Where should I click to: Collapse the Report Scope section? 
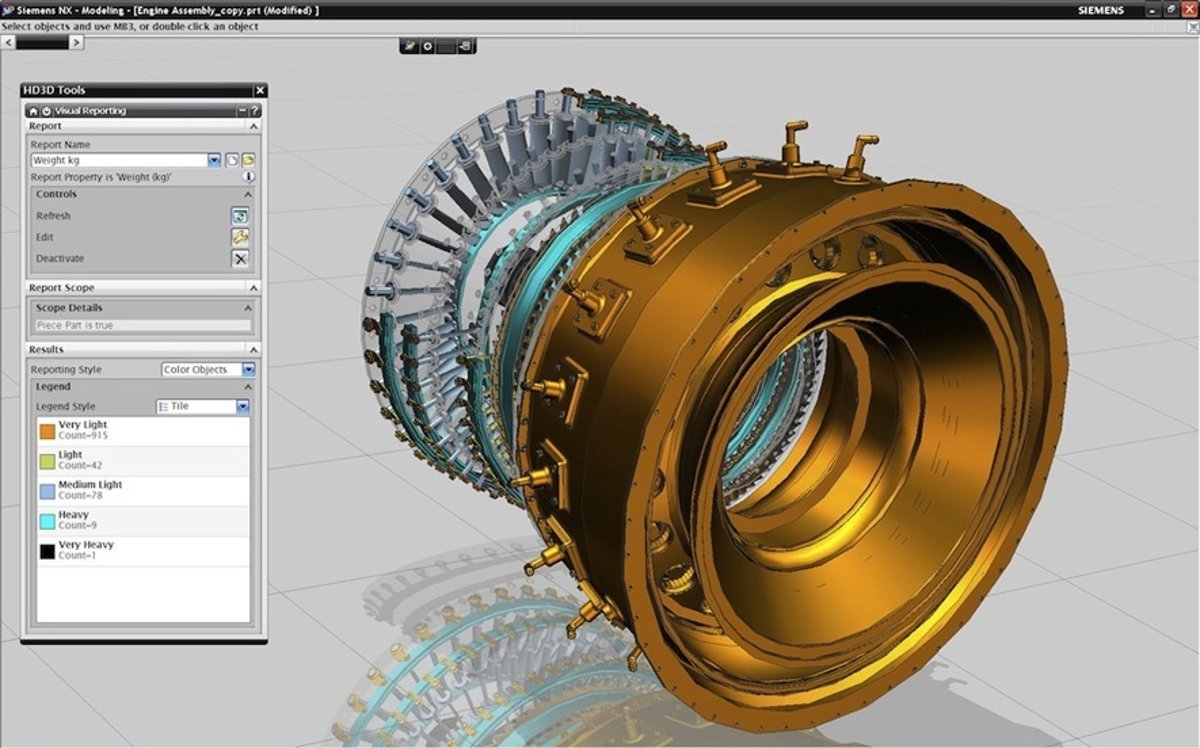click(x=253, y=288)
